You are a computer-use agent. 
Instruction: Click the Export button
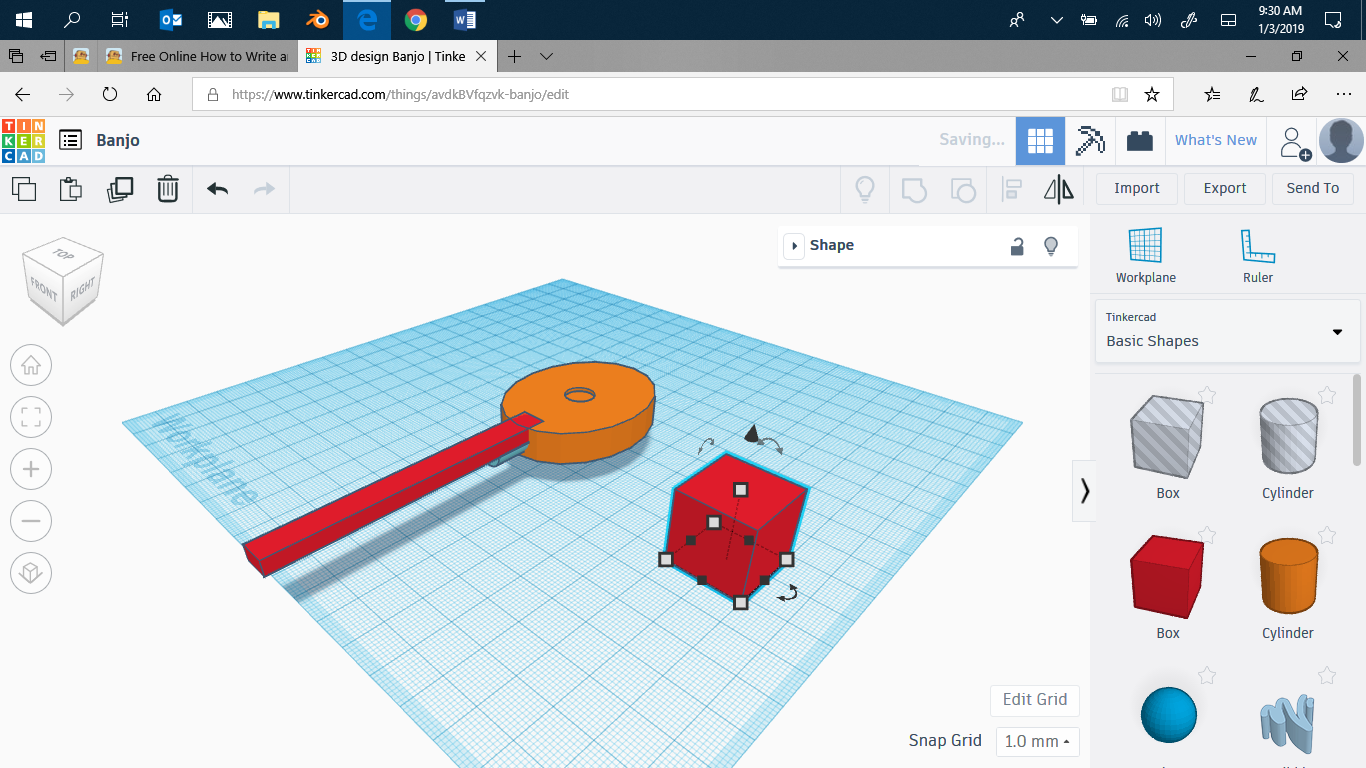coord(1225,188)
